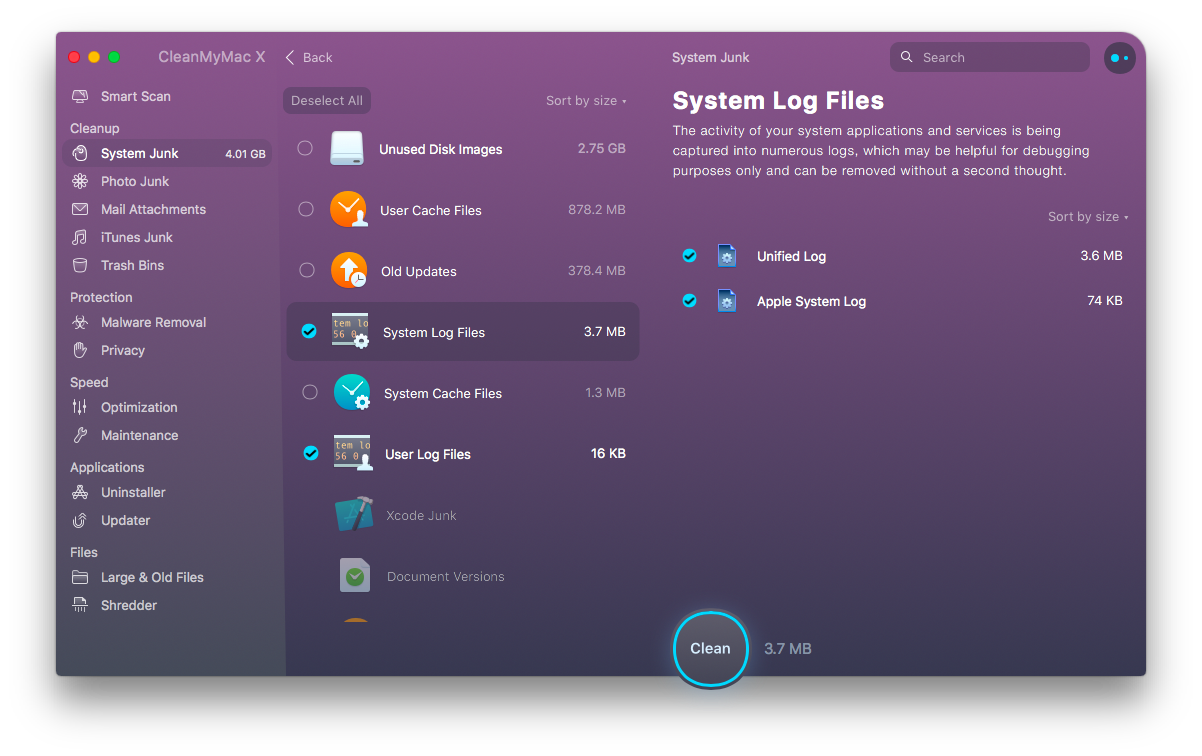Click the Updater icon in sidebar

(80, 521)
